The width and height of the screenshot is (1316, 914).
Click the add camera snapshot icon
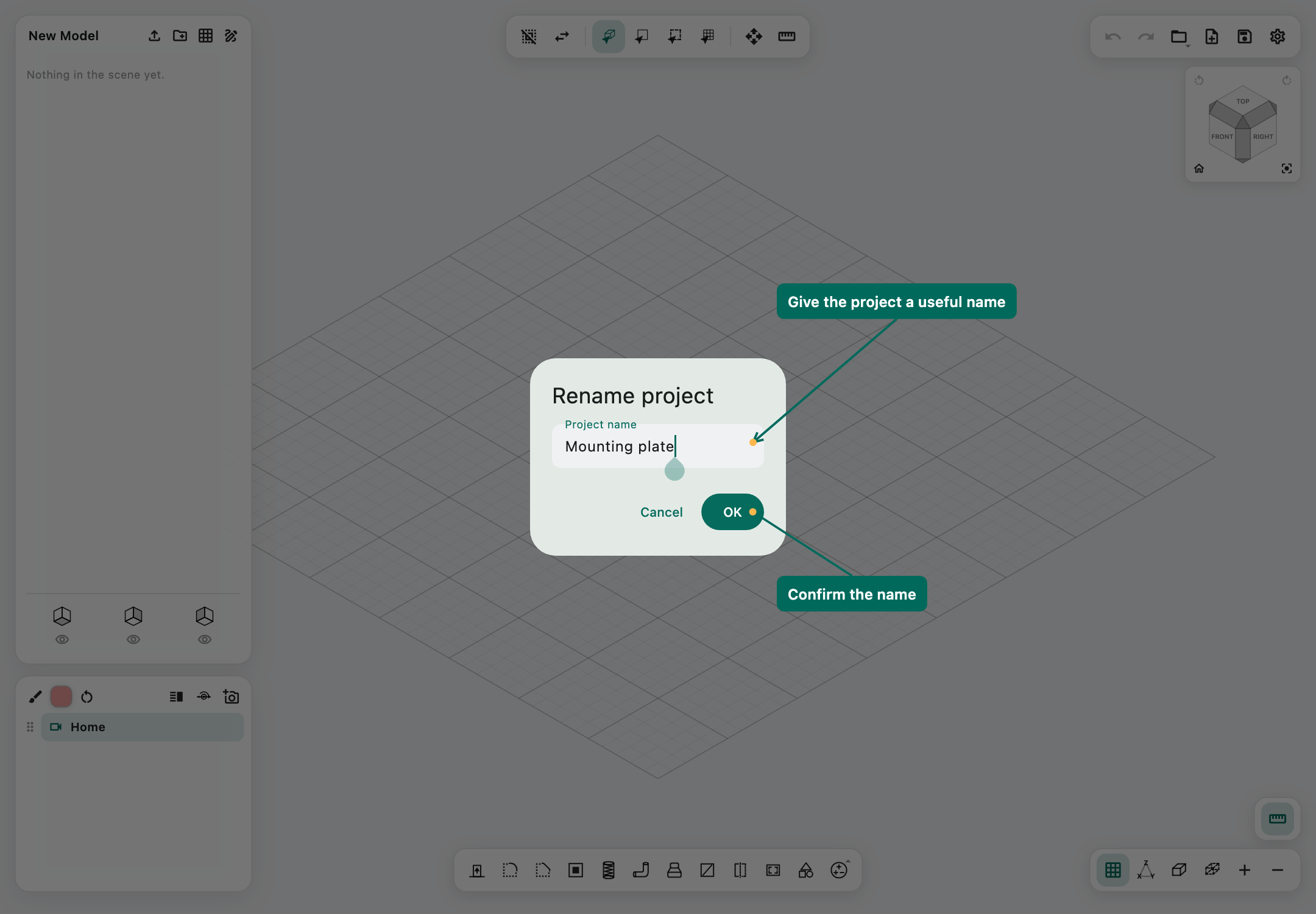tap(231, 696)
